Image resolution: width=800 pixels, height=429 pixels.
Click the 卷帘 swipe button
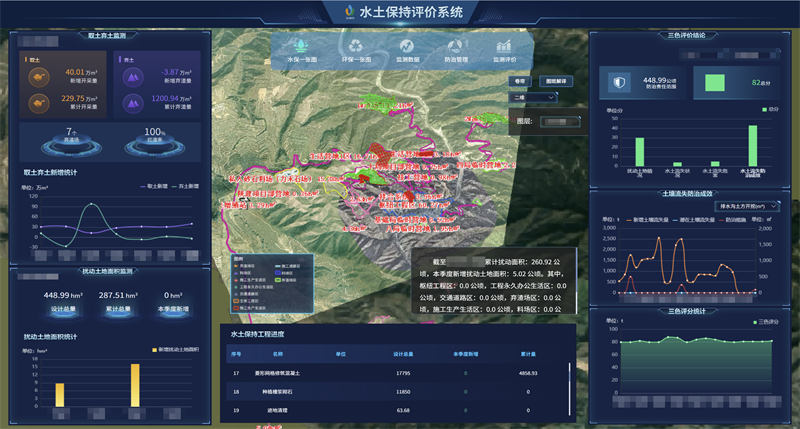519,80
